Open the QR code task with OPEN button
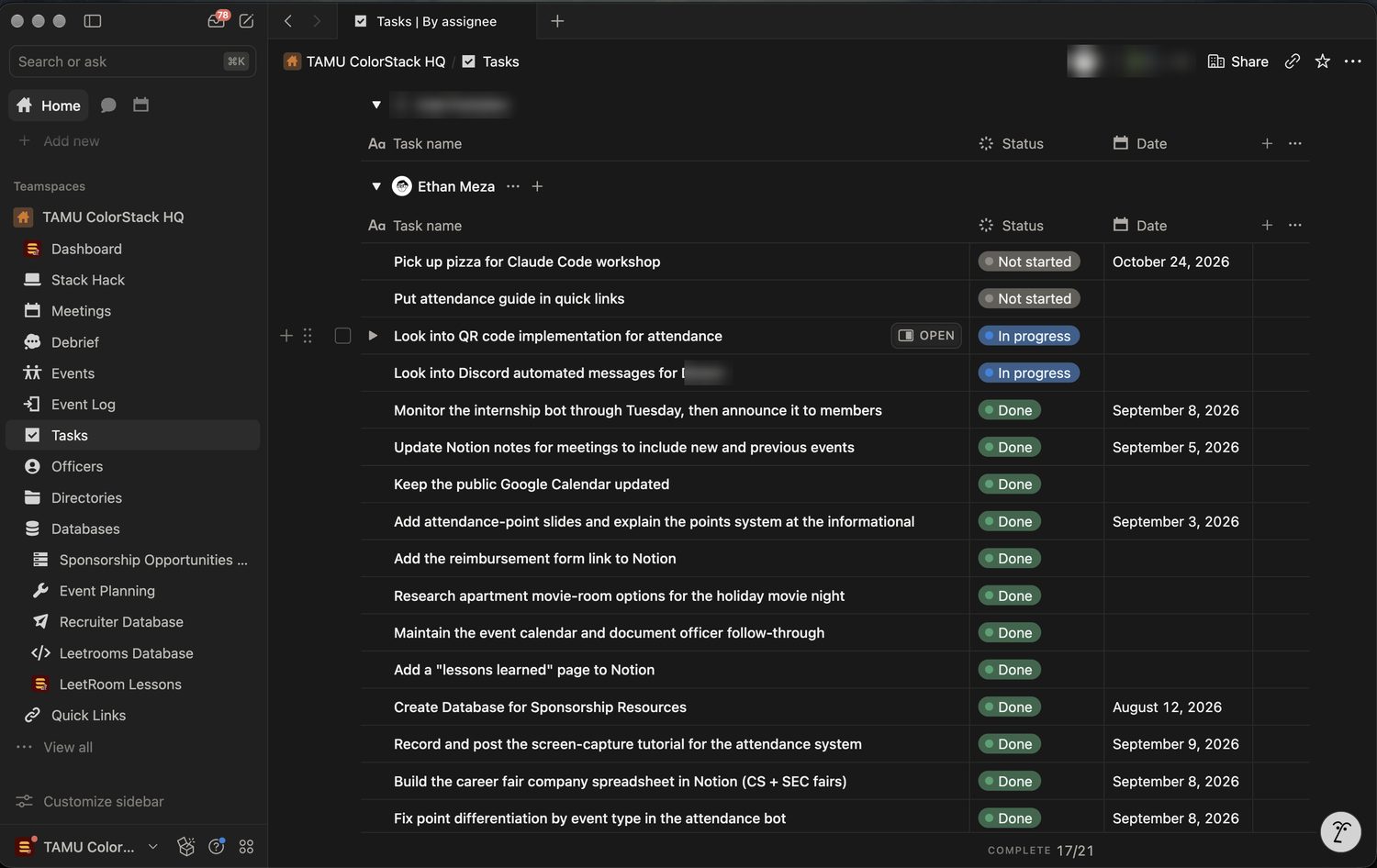This screenshot has height=868, width=1377. 926,336
